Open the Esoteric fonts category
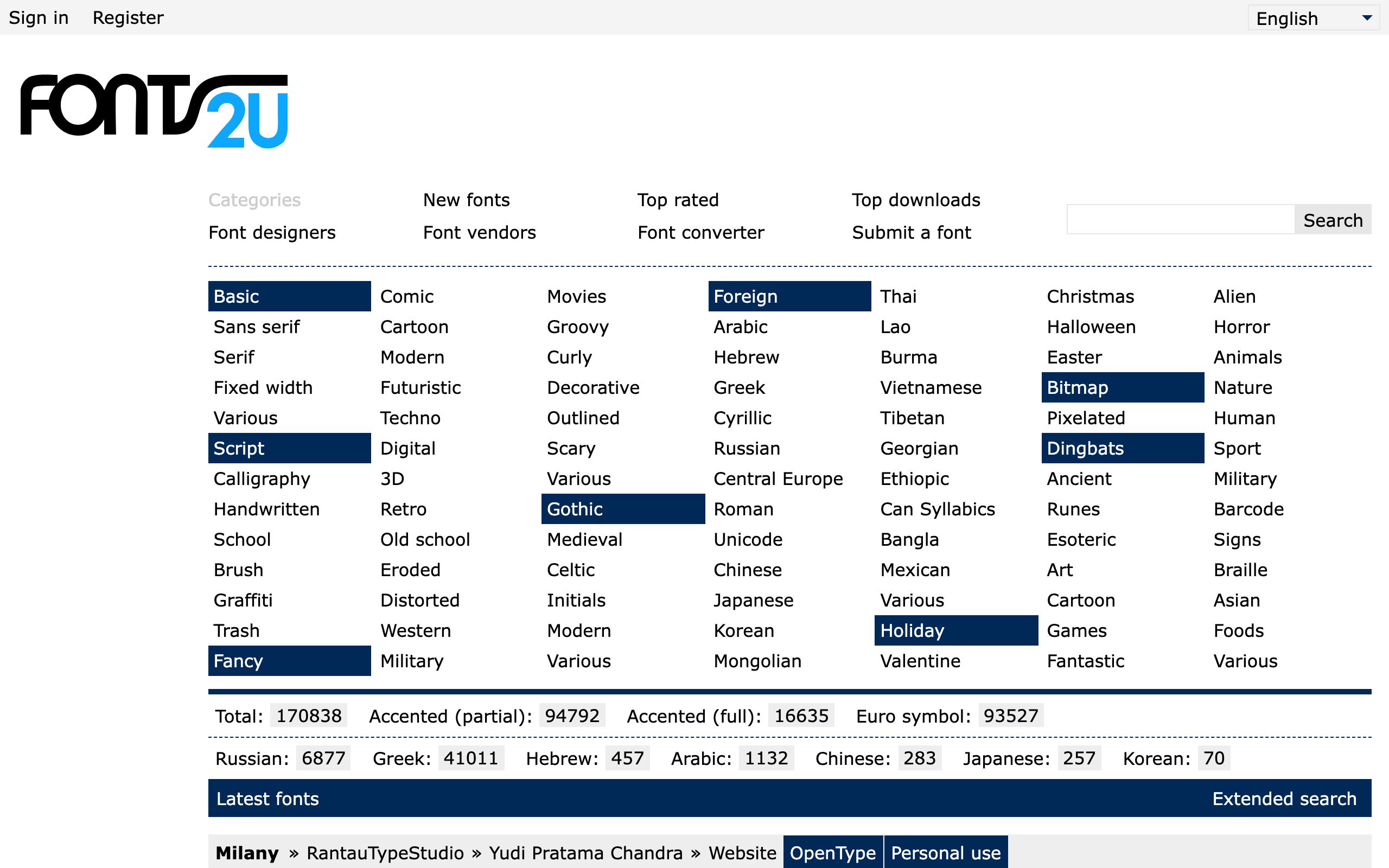This screenshot has width=1389, height=868. tap(1081, 540)
